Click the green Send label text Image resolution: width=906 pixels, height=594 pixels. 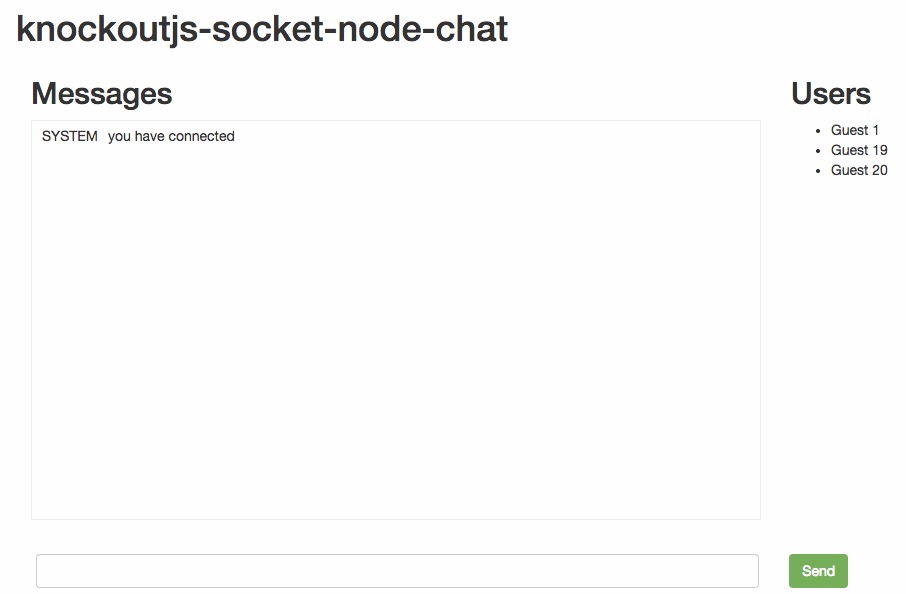tap(817, 570)
